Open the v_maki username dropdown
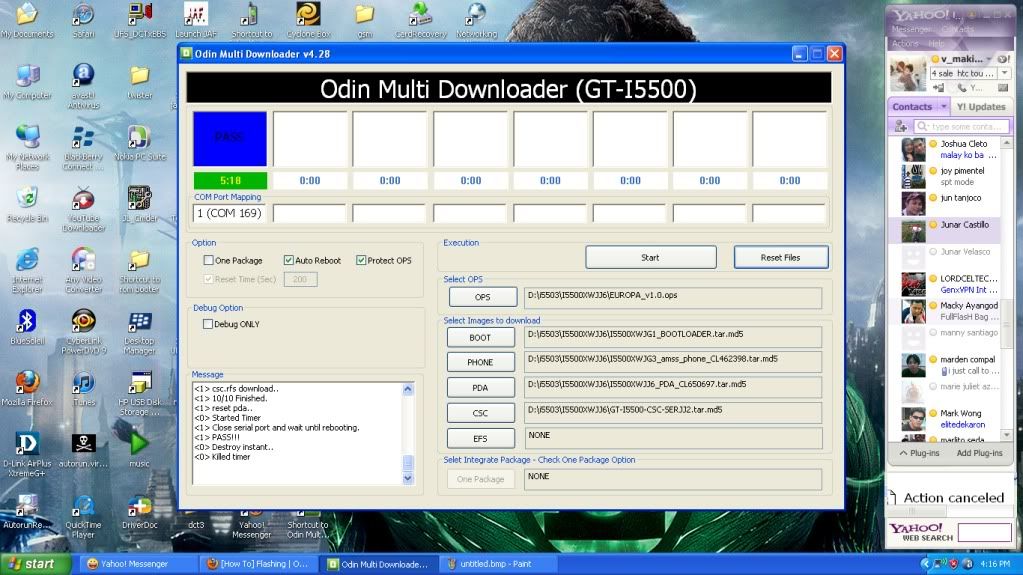This screenshot has width=1023, height=575. (989, 59)
